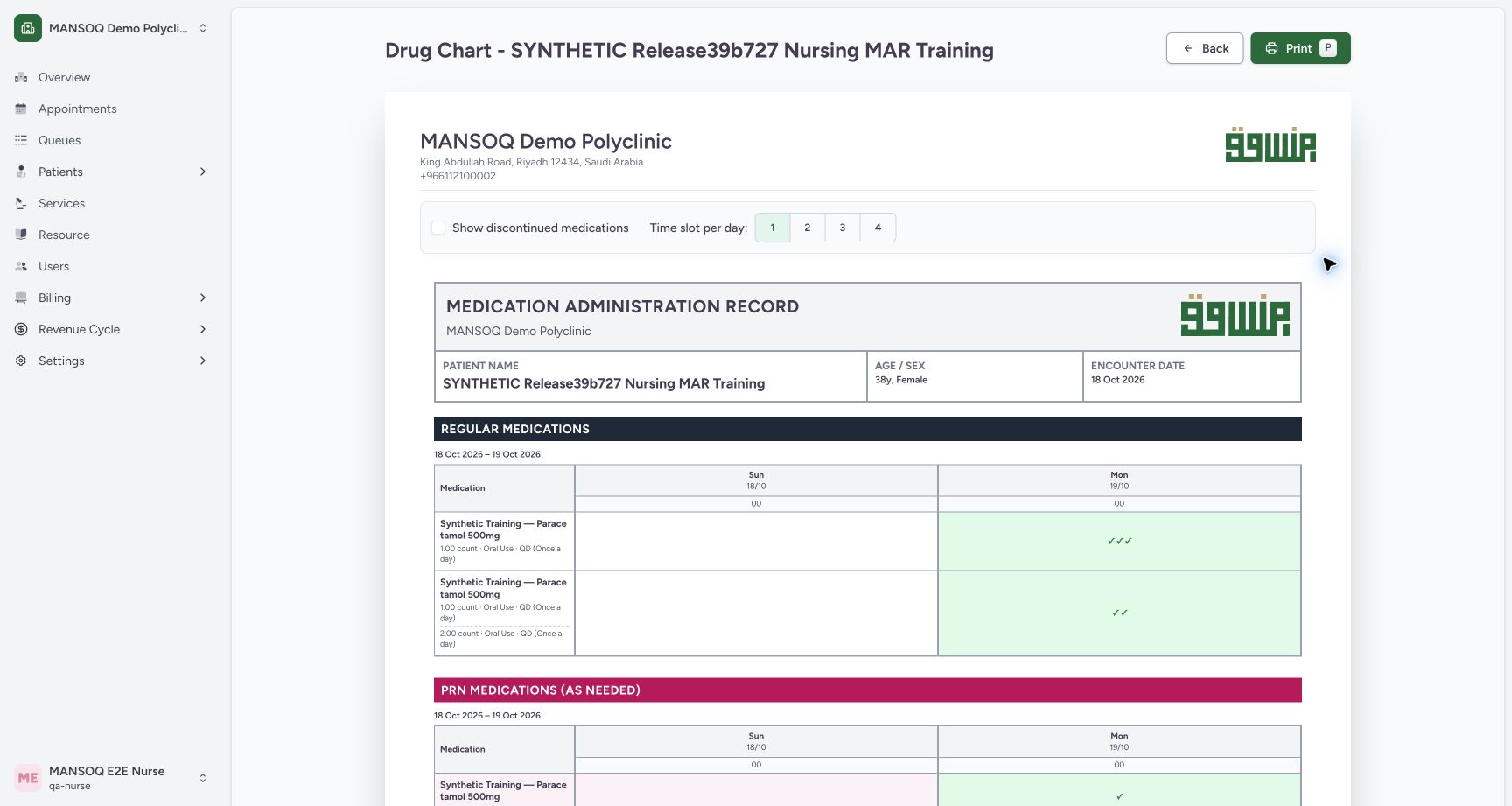This screenshot has width=1512, height=806.
Task: Open the clinic switcher dropdown arrows
Action: (x=203, y=28)
